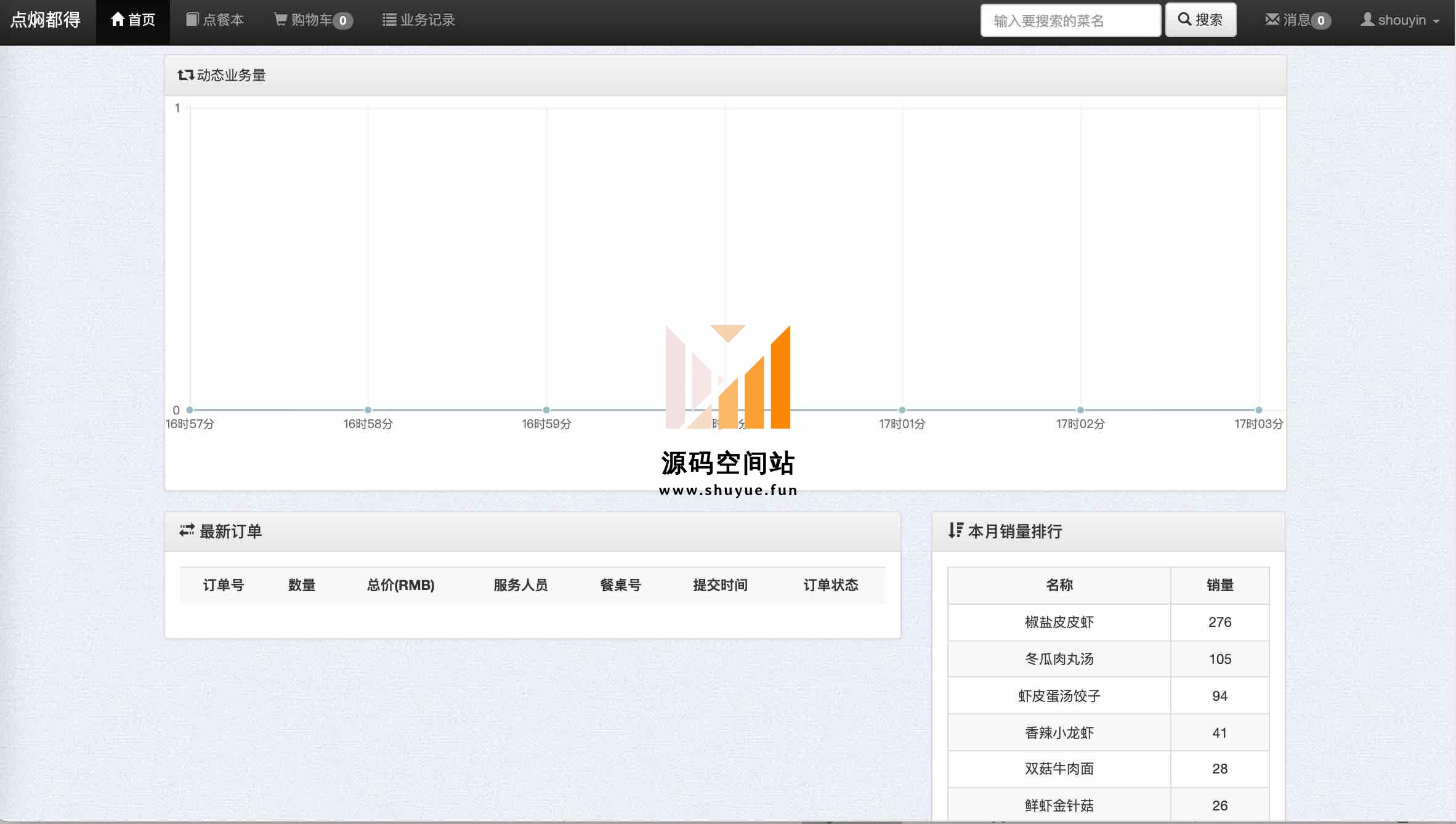Click the 最新订单 panel title
This screenshot has height=824, width=1456.
pos(231,531)
